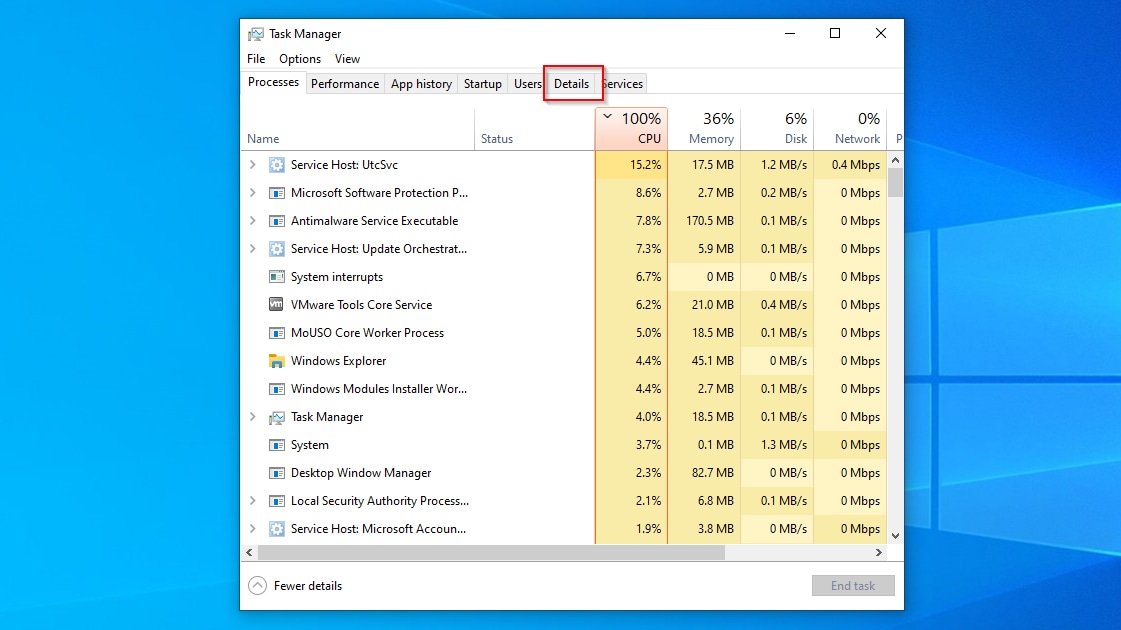Image resolution: width=1121 pixels, height=630 pixels.
Task: Expand Antimalware Service Executable group
Action: coord(252,221)
